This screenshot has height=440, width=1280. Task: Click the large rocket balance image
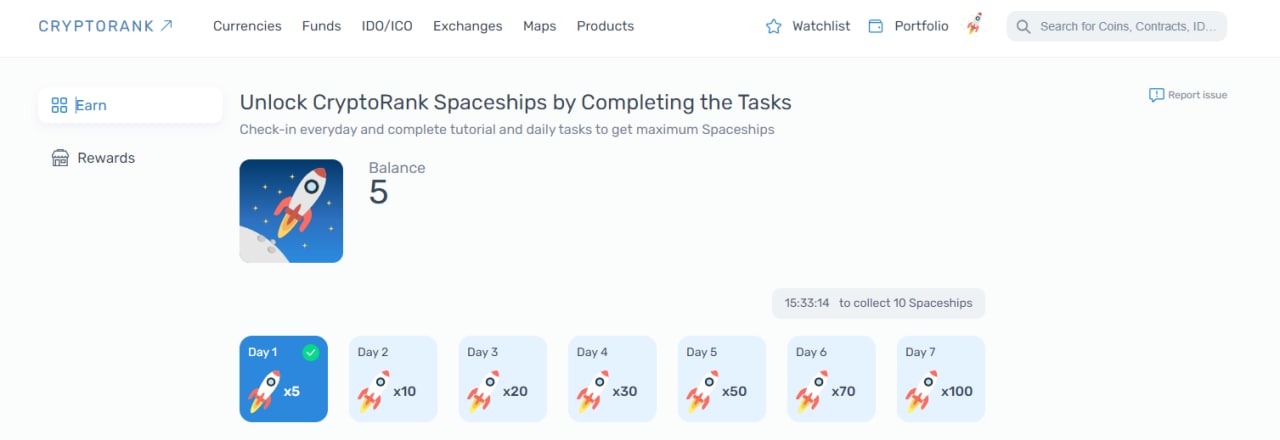click(x=291, y=211)
